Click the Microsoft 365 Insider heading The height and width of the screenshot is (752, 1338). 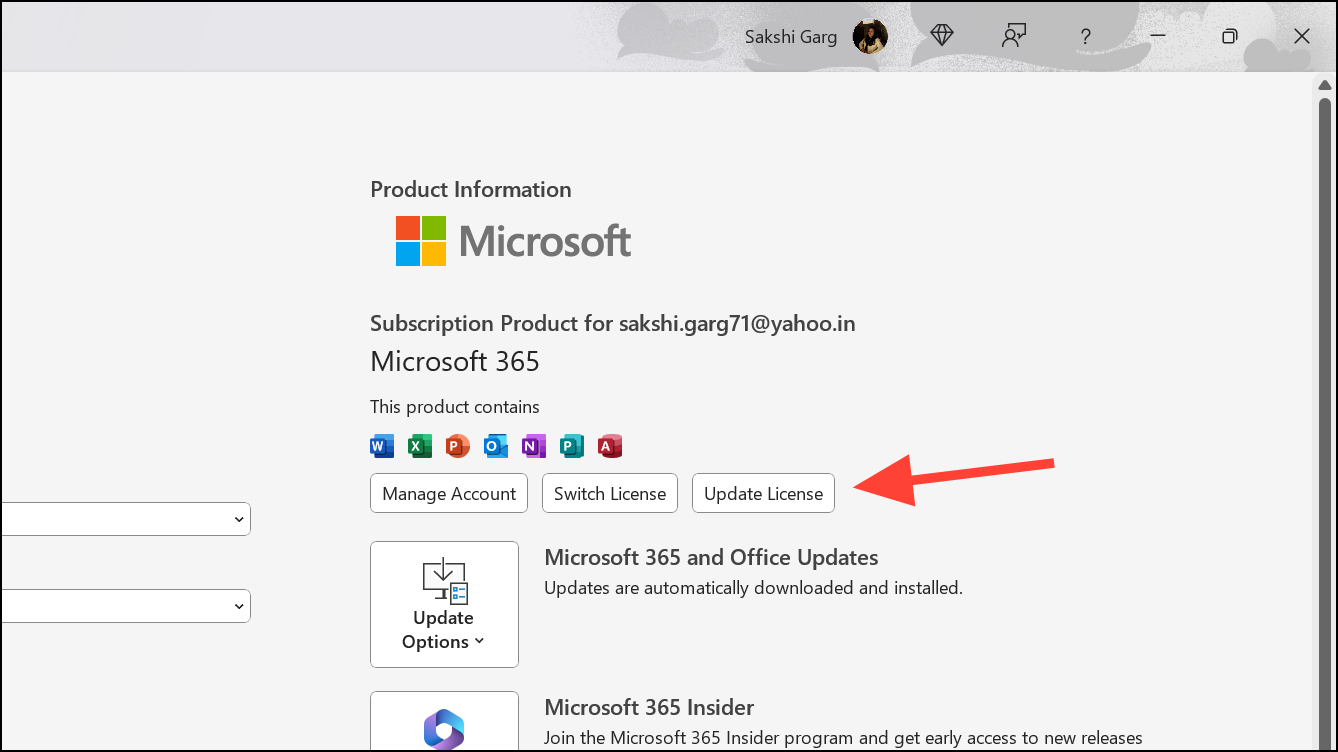click(649, 708)
